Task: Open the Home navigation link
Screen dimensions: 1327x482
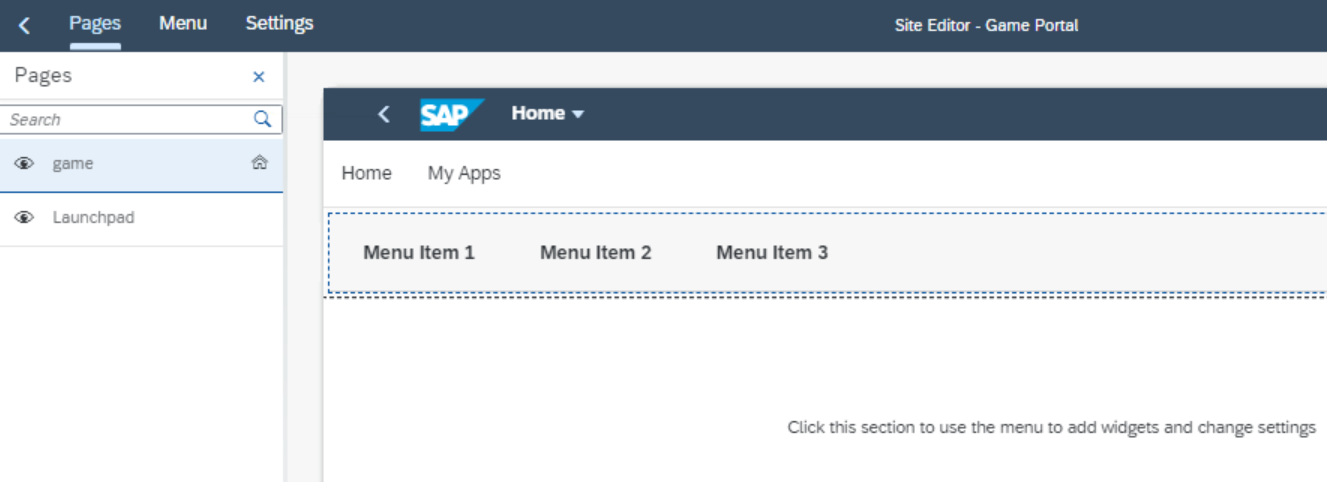Action: point(366,173)
